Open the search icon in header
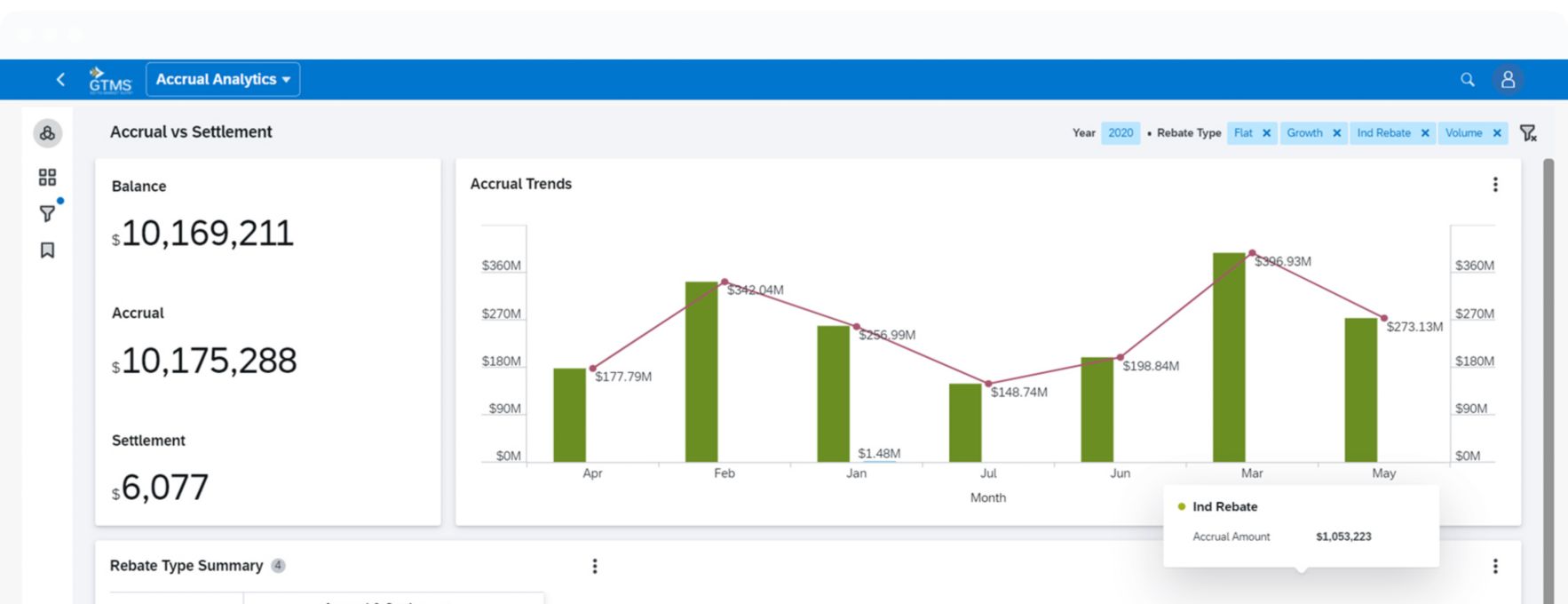The width and height of the screenshot is (1568, 604). 1468,80
